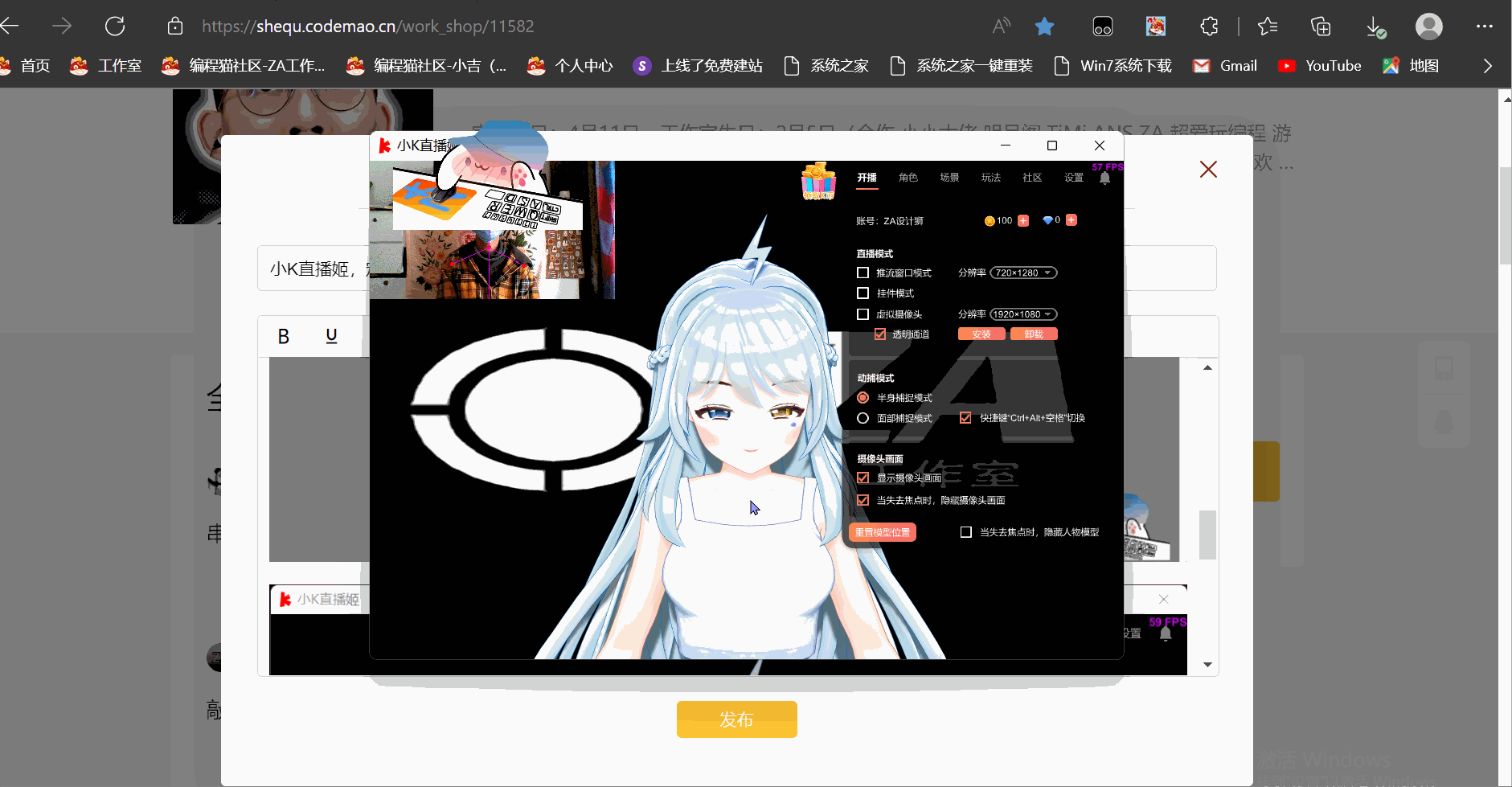The image size is (1512, 787).
Task: Open the 地图 bookmark
Action: point(1411,66)
